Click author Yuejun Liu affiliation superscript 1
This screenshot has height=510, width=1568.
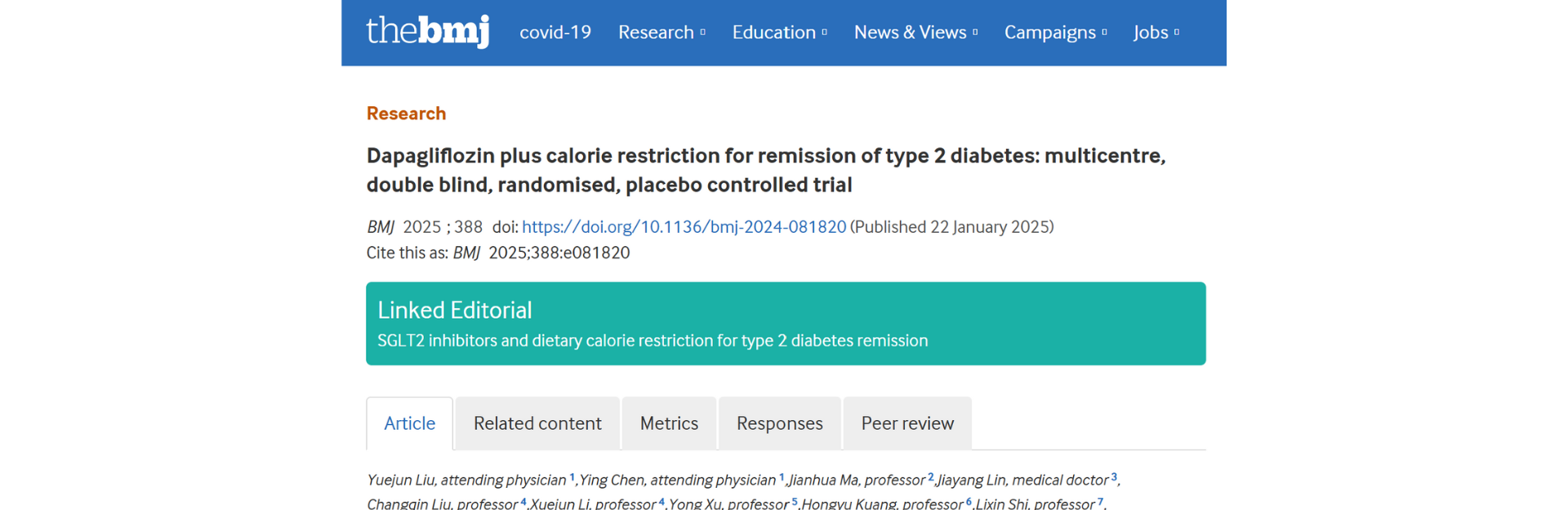[x=572, y=477]
